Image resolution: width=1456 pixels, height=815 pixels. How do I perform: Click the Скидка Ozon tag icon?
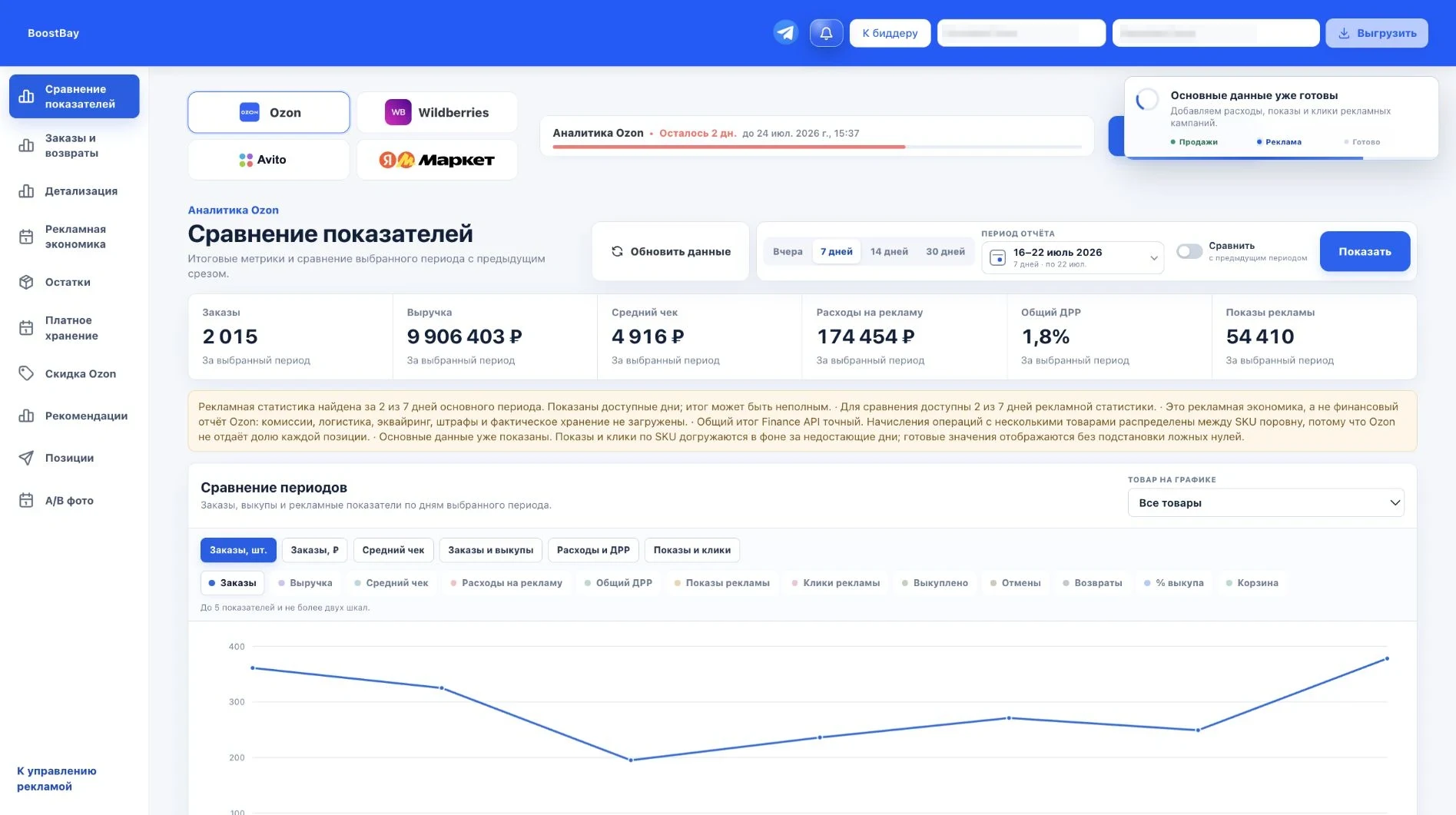click(26, 373)
